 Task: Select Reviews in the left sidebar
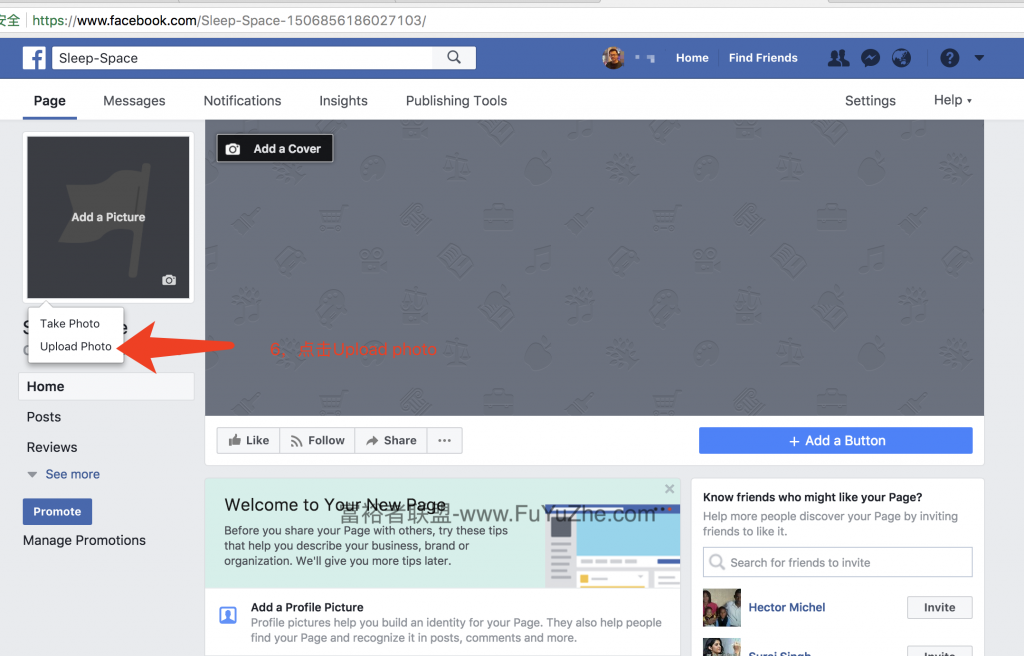[52, 448]
